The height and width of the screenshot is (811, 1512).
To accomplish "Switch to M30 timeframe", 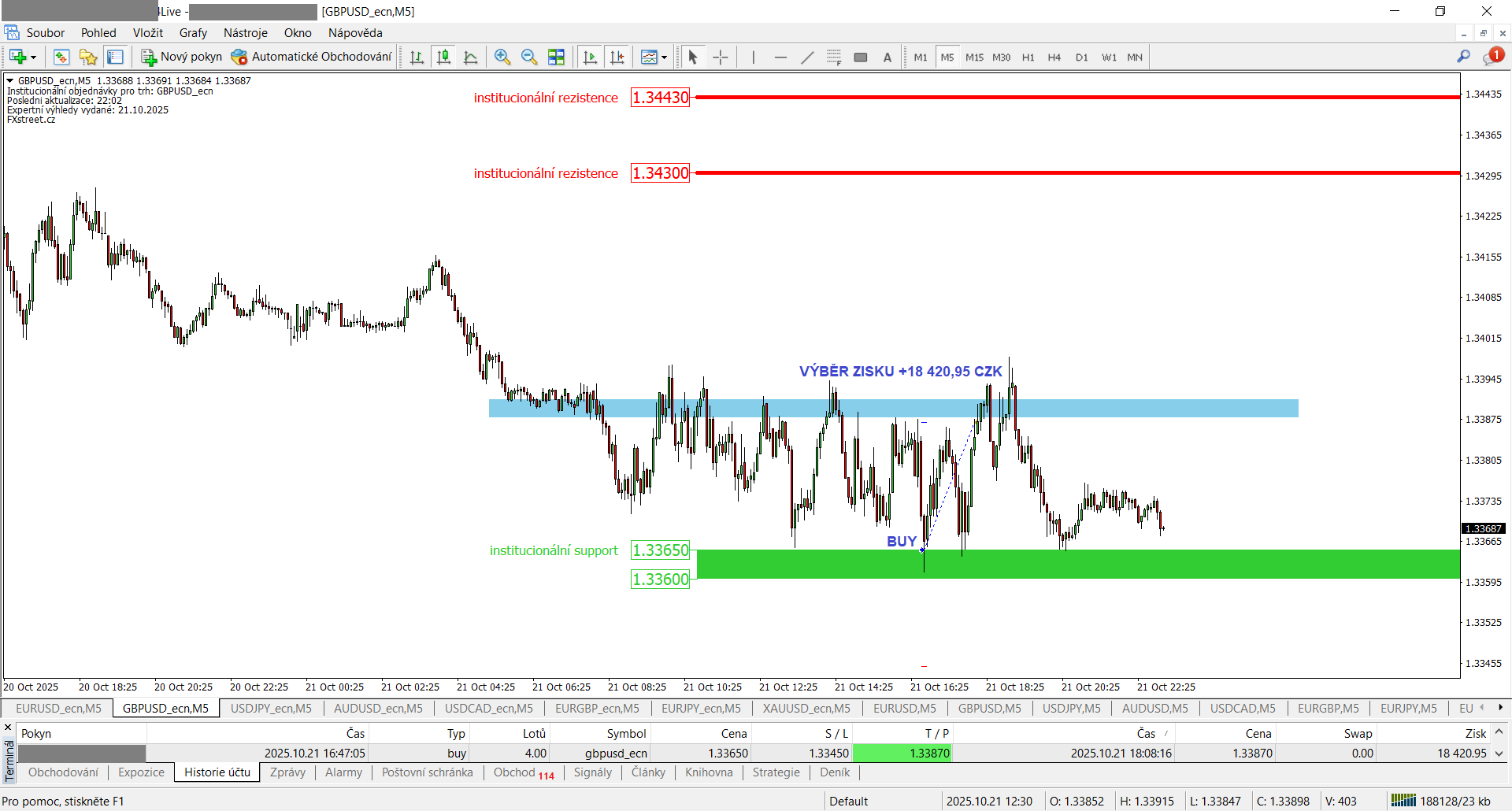I will (1001, 57).
